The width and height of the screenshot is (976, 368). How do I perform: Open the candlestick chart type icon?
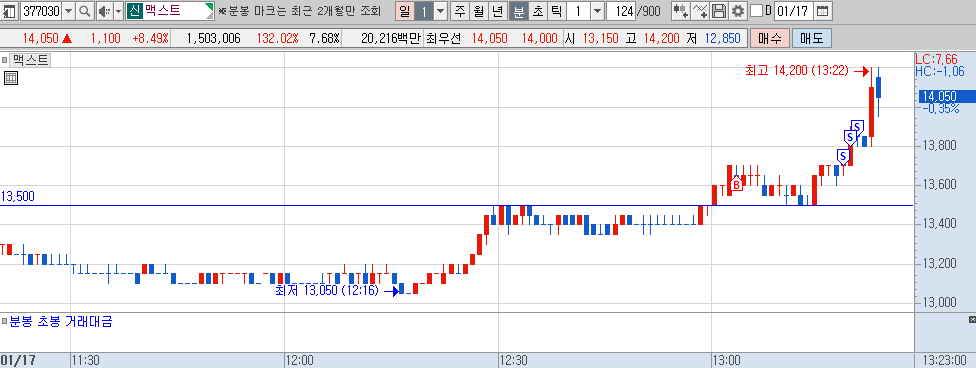(680, 11)
